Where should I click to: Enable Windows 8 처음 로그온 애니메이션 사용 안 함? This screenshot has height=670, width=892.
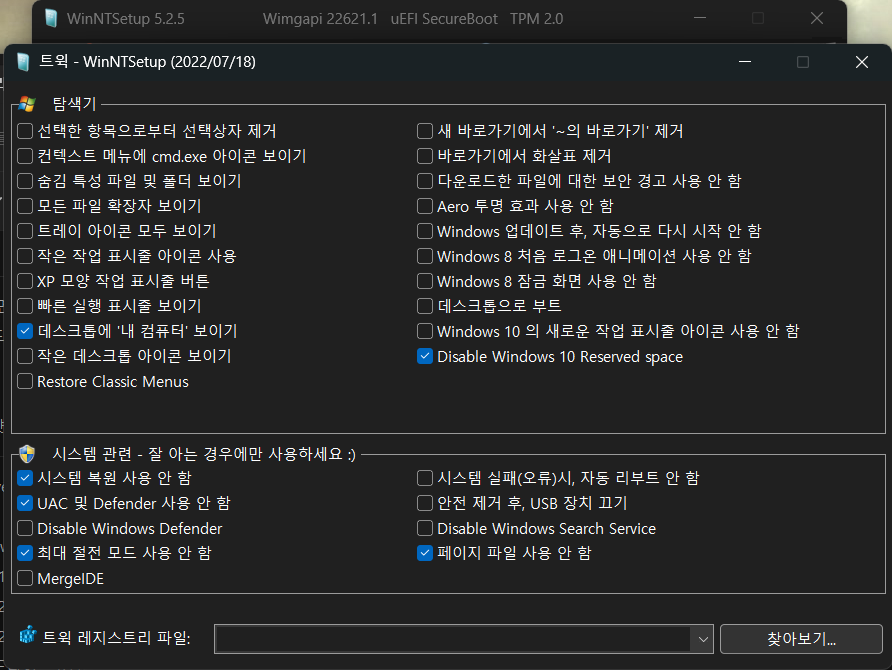[425, 256]
